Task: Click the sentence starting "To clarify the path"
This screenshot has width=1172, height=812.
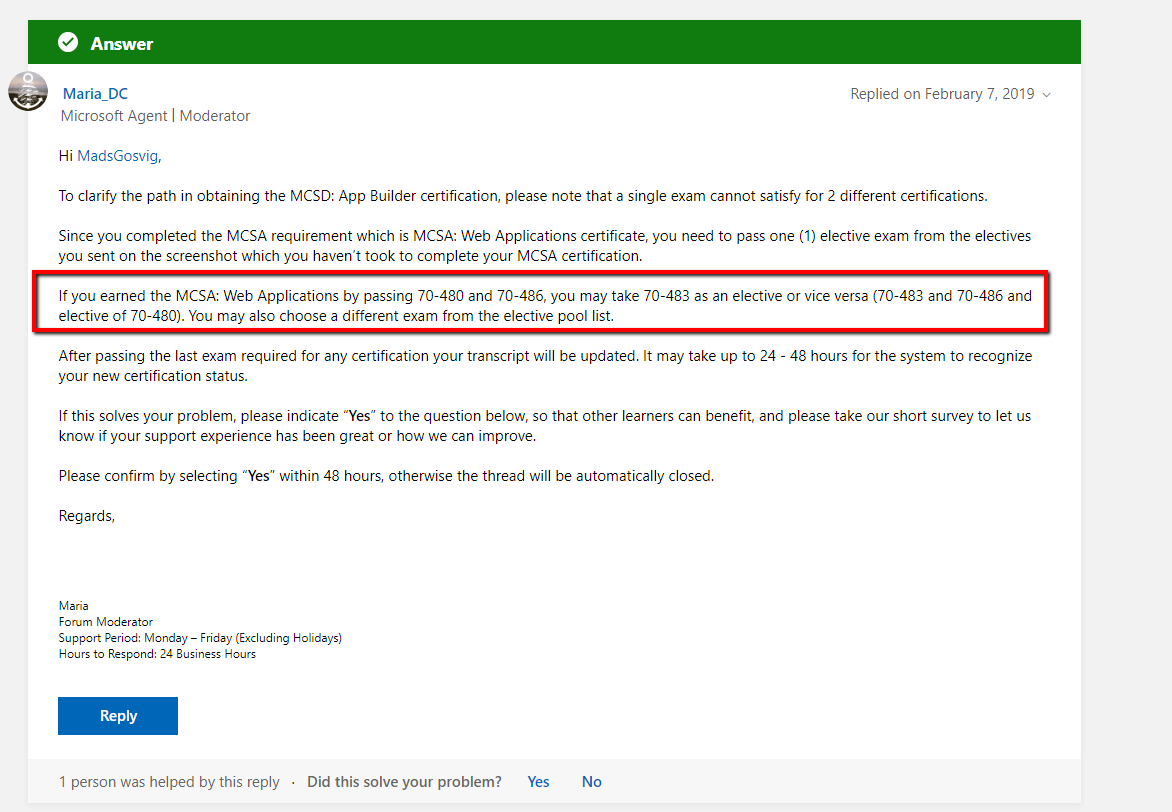Action: tap(523, 196)
